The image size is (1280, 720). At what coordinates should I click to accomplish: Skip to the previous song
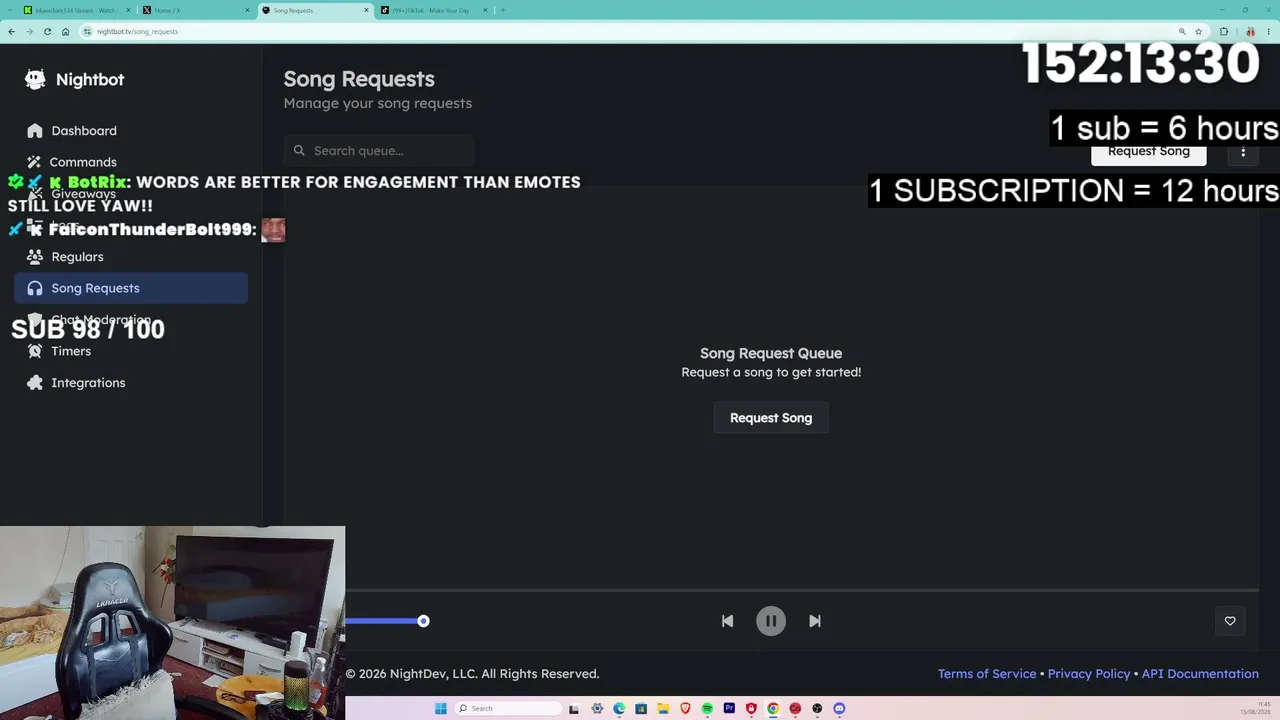click(x=727, y=621)
